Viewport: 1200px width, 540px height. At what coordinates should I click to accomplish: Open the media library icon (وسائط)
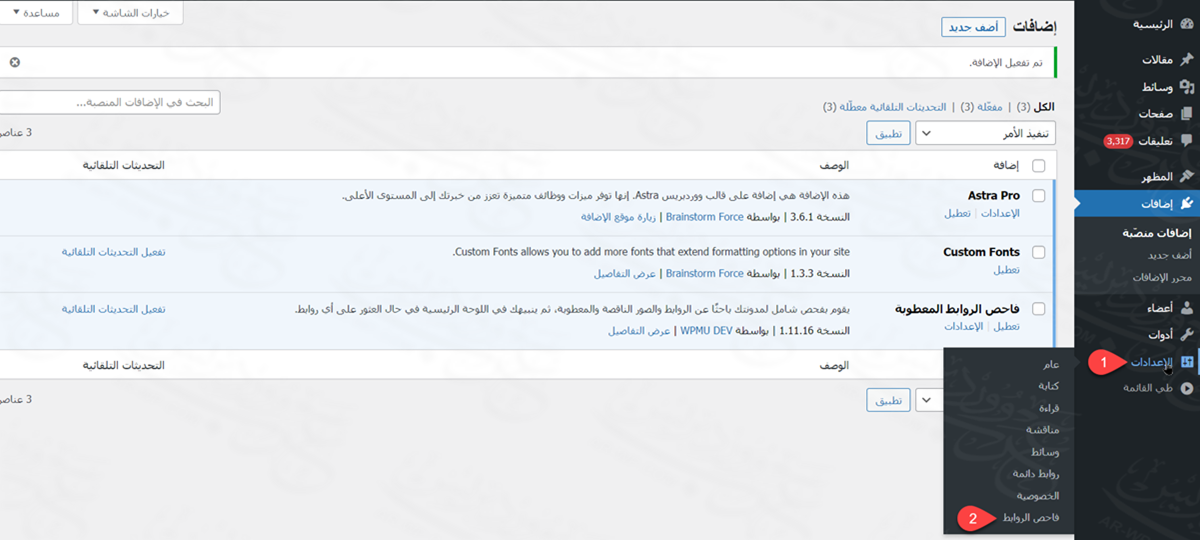[1187, 87]
